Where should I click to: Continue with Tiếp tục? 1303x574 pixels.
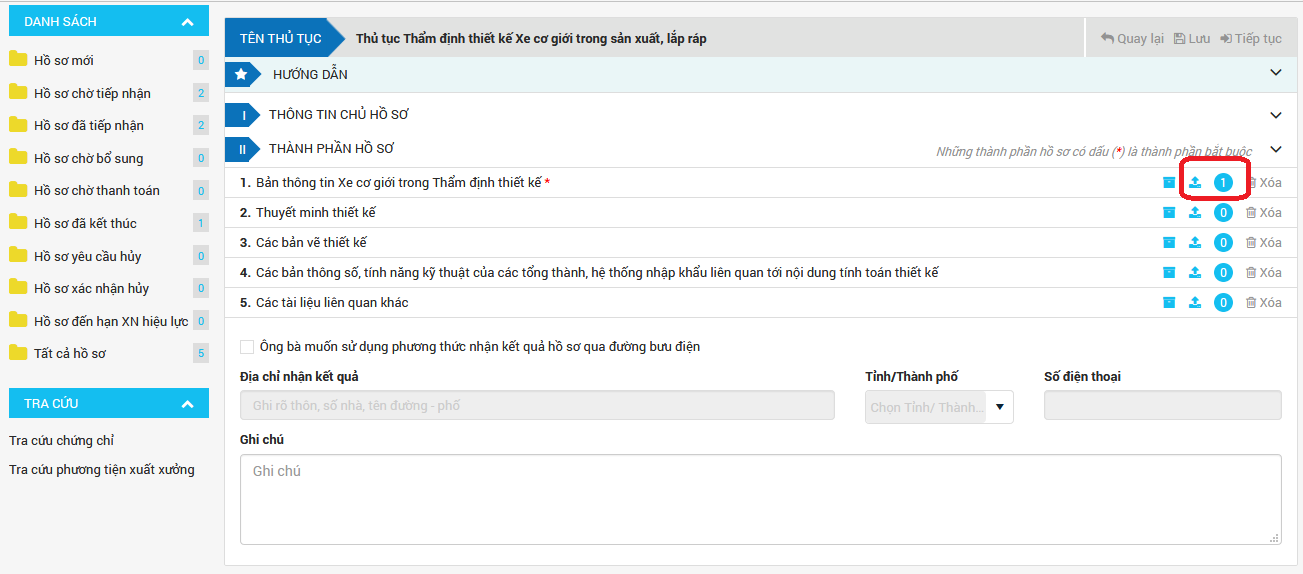click(x=1250, y=39)
